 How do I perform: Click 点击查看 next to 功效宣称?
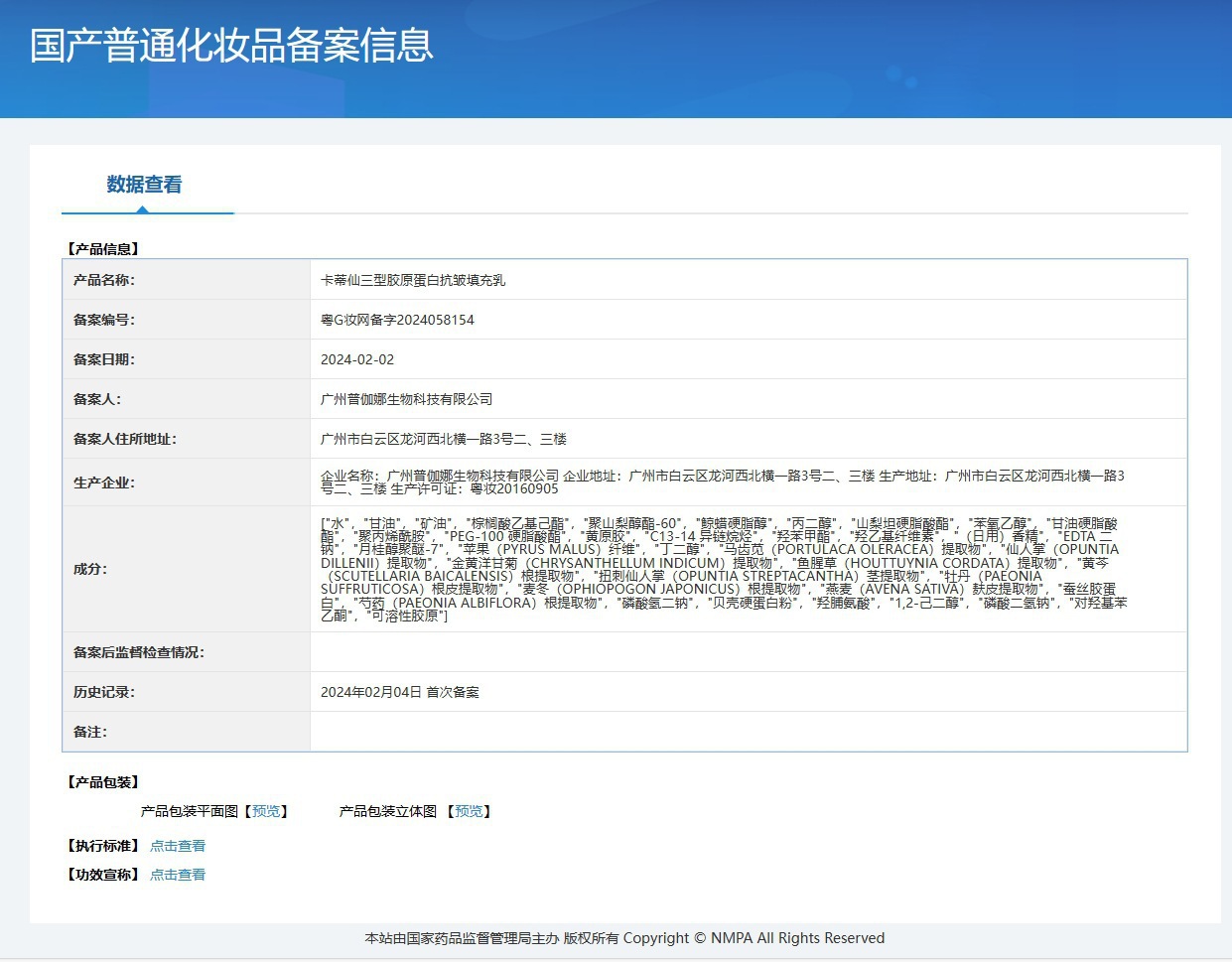pyautogui.click(x=178, y=875)
